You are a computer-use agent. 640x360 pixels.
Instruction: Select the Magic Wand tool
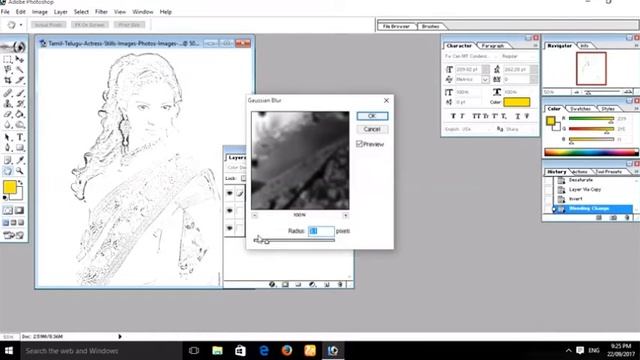pyautogui.click(x=20, y=70)
